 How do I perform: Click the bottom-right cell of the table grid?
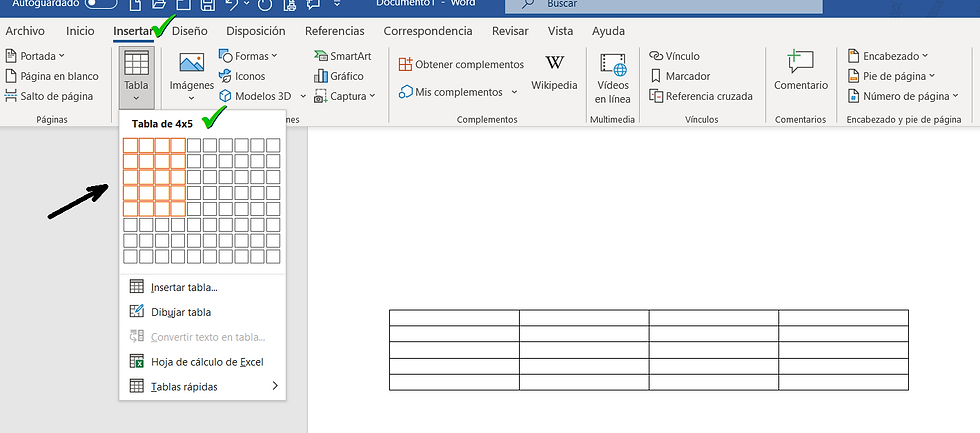(x=273, y=257)
